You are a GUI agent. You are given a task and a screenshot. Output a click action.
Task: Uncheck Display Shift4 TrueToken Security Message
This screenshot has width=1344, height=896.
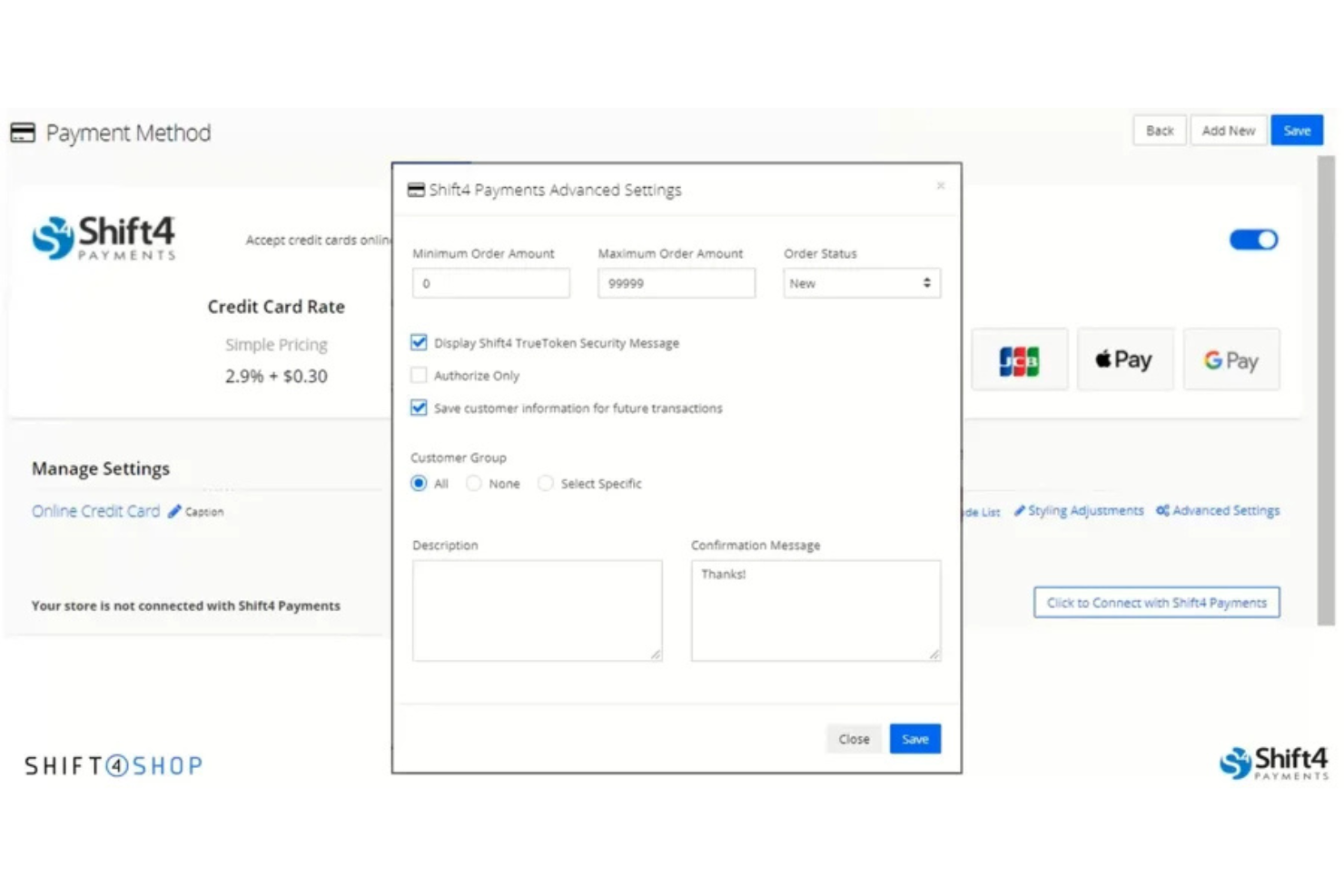click(419, 342)
